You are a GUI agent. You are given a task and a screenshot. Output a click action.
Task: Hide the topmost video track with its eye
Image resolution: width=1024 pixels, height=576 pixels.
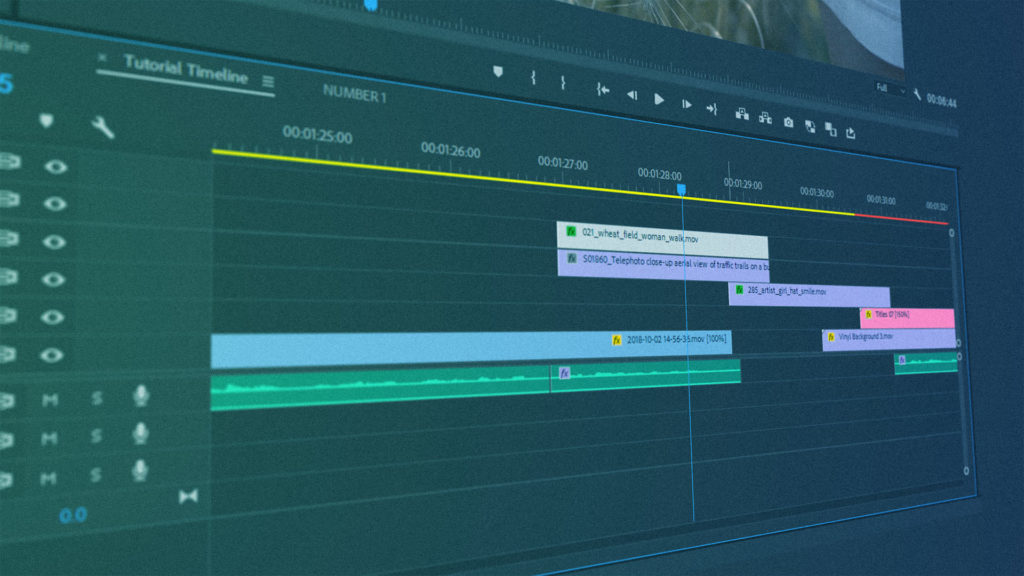[x=56, y=166]
